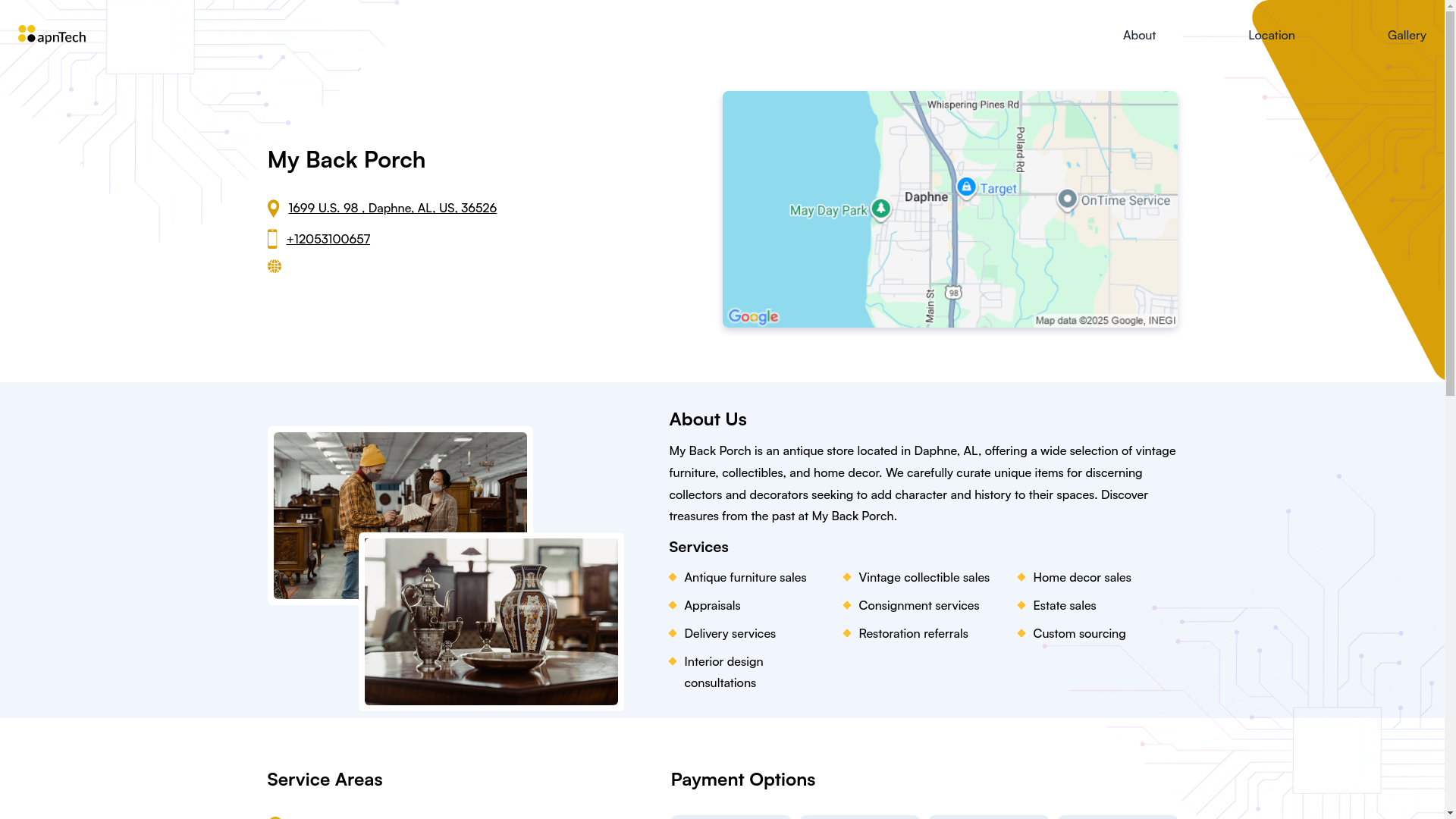Click the Whispering Pines Rd map label
This screenshot has width=1456, height=819.
(973, 105)
